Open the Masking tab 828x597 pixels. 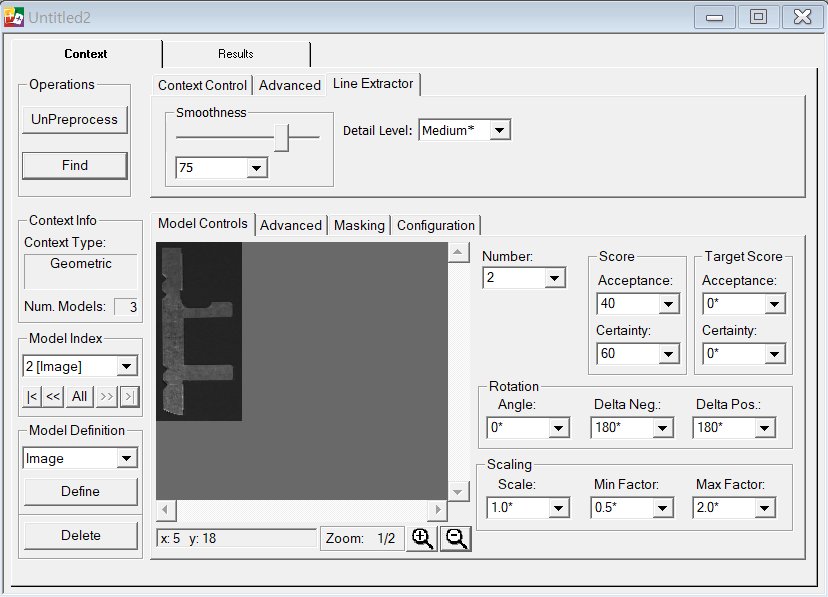click(360, 225)
